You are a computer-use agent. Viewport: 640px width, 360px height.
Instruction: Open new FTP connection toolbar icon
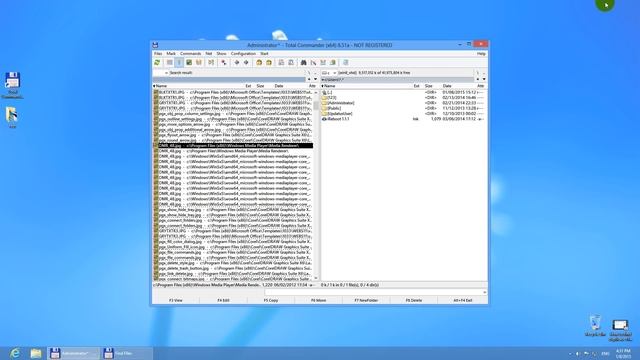coord(291,62)
